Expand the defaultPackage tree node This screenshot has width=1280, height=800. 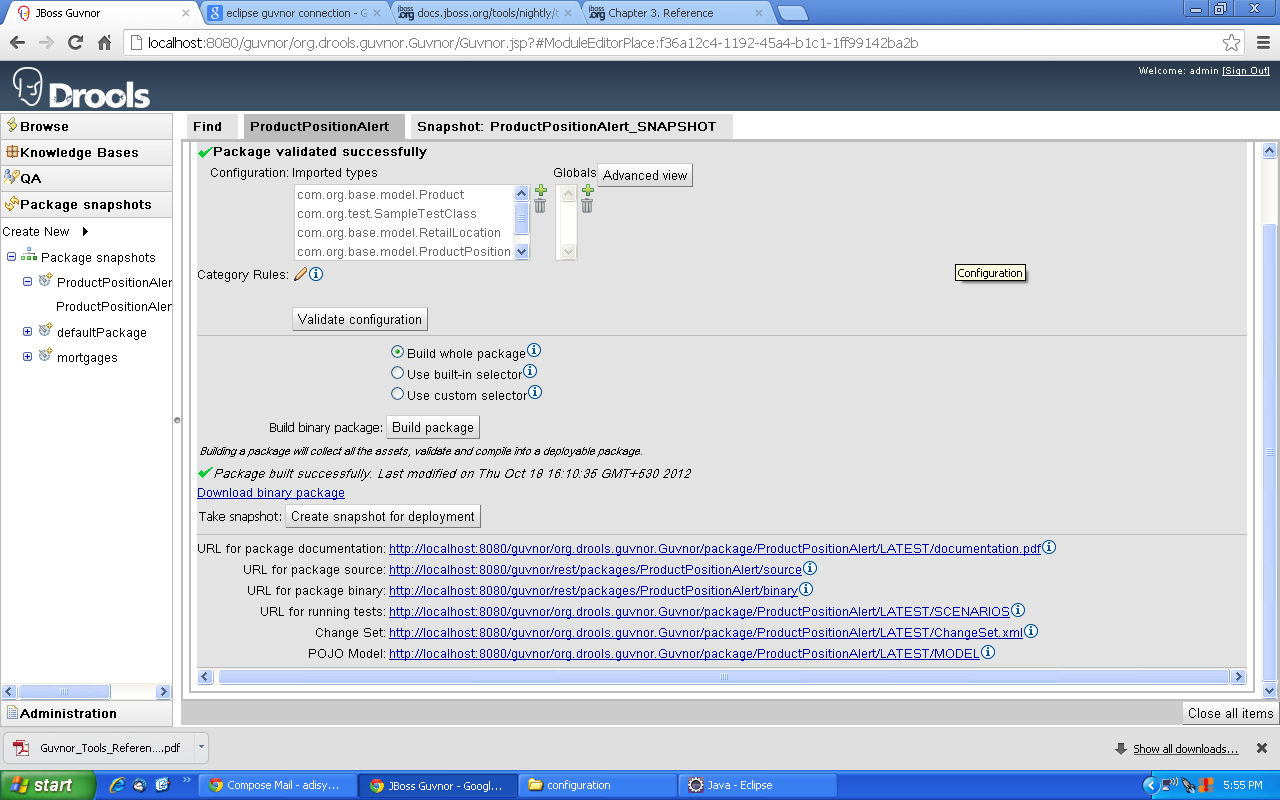point(28,332)
